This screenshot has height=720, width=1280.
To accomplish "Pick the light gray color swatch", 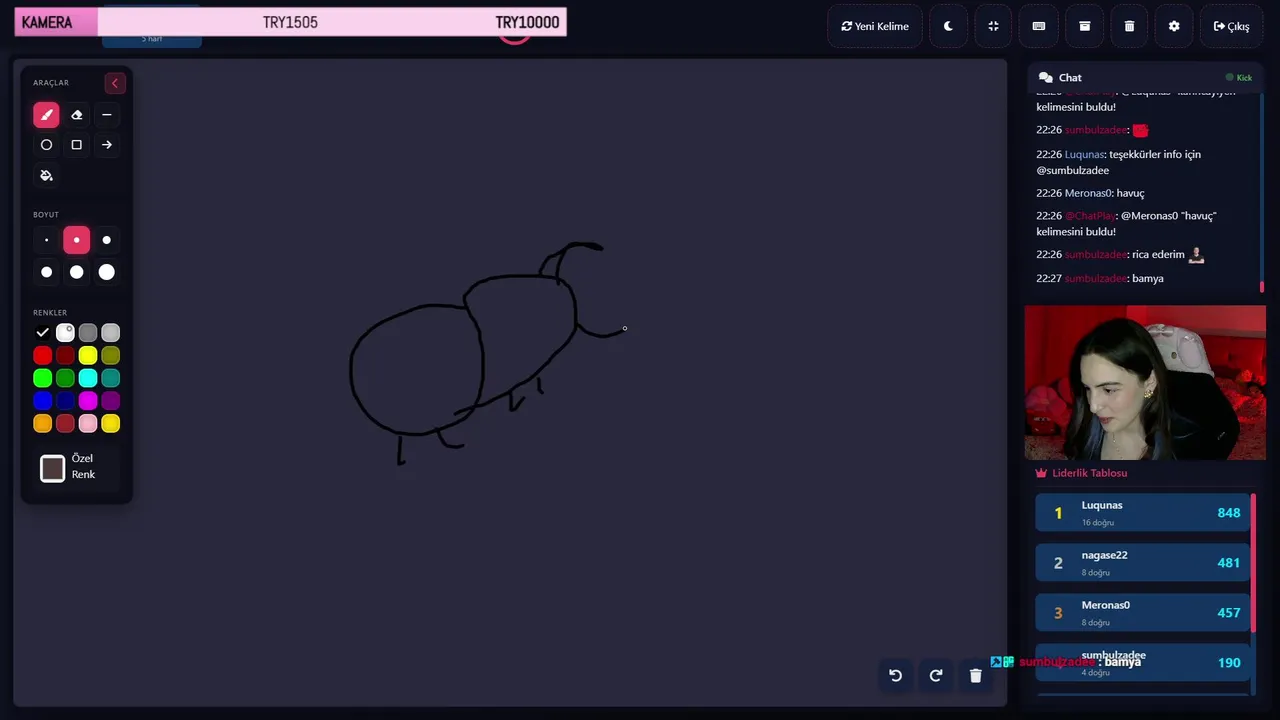I will pos(111,333).
